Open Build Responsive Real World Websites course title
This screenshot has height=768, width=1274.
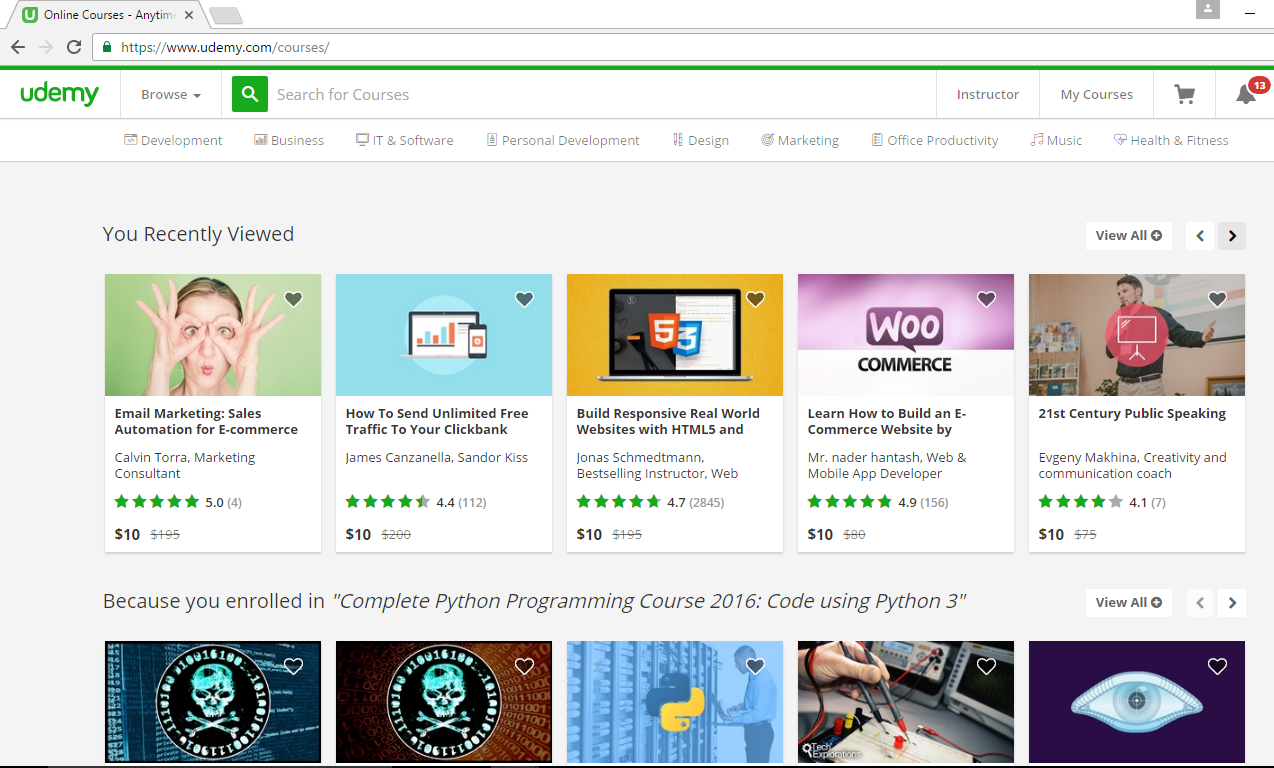668,421
